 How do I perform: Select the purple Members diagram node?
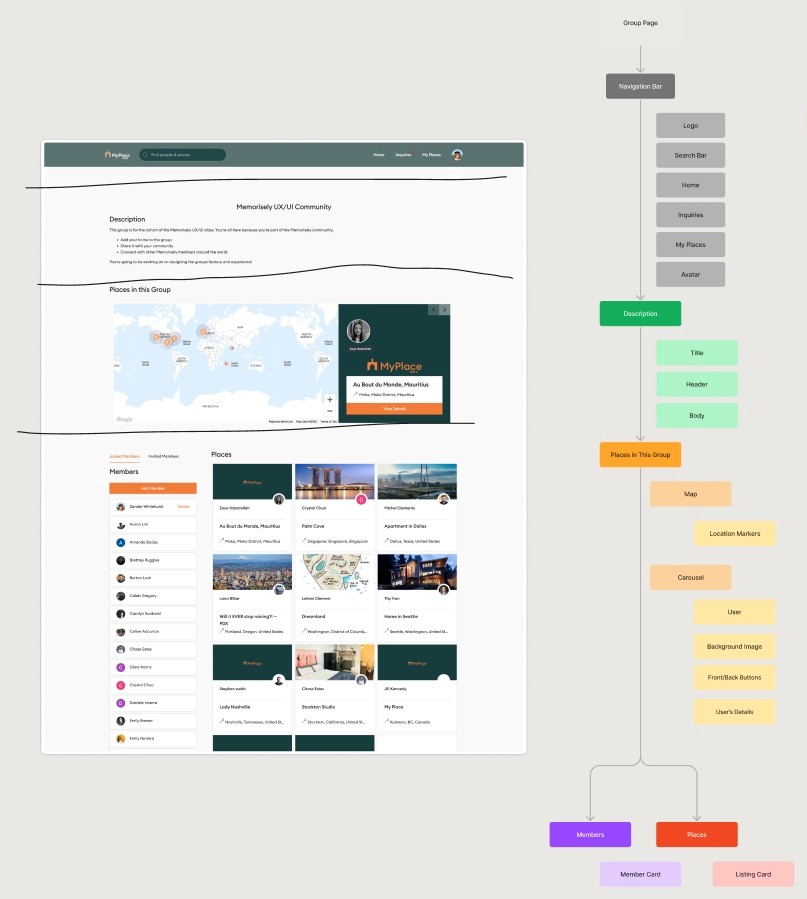(x=590, y=835)
